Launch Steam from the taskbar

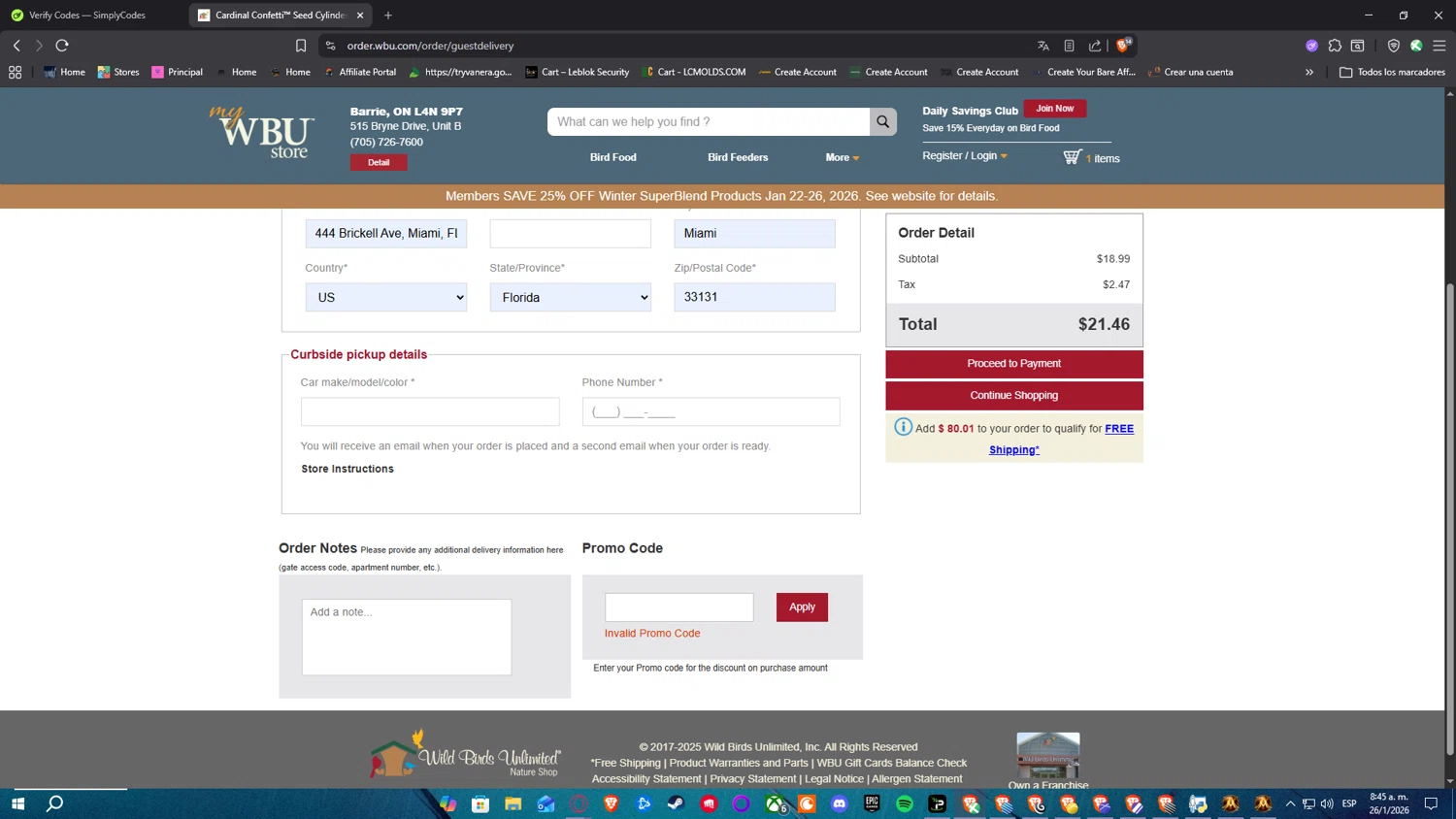click(x=676, y=803)
